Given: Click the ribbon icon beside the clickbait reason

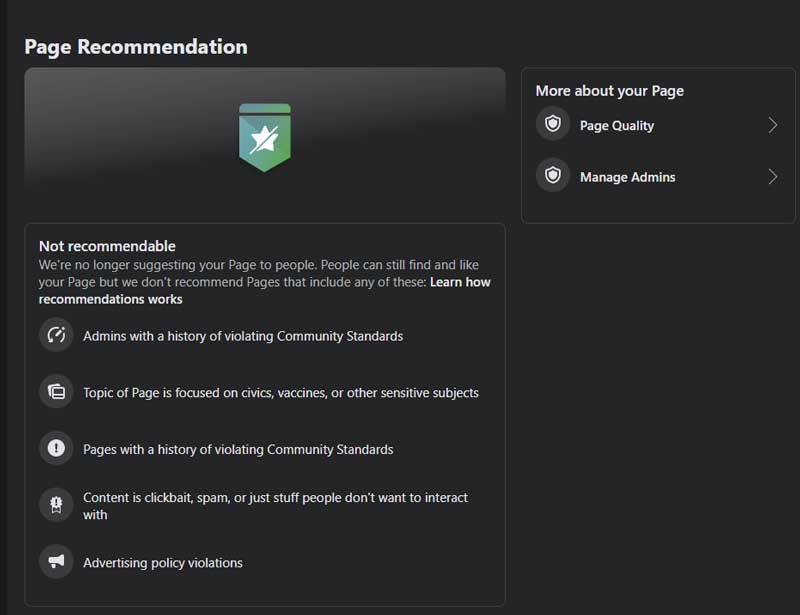Looking at the screenshot, I should (56, 505).
